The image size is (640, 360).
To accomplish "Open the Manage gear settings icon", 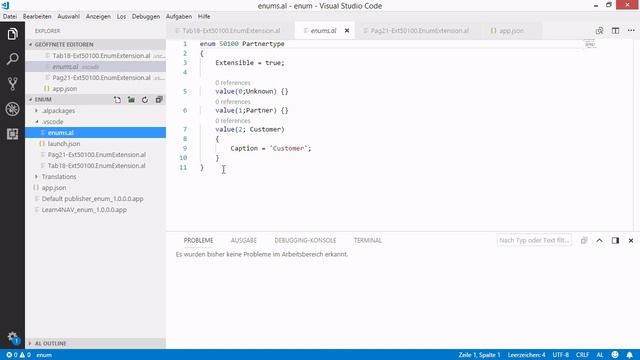I will point(12,337).
